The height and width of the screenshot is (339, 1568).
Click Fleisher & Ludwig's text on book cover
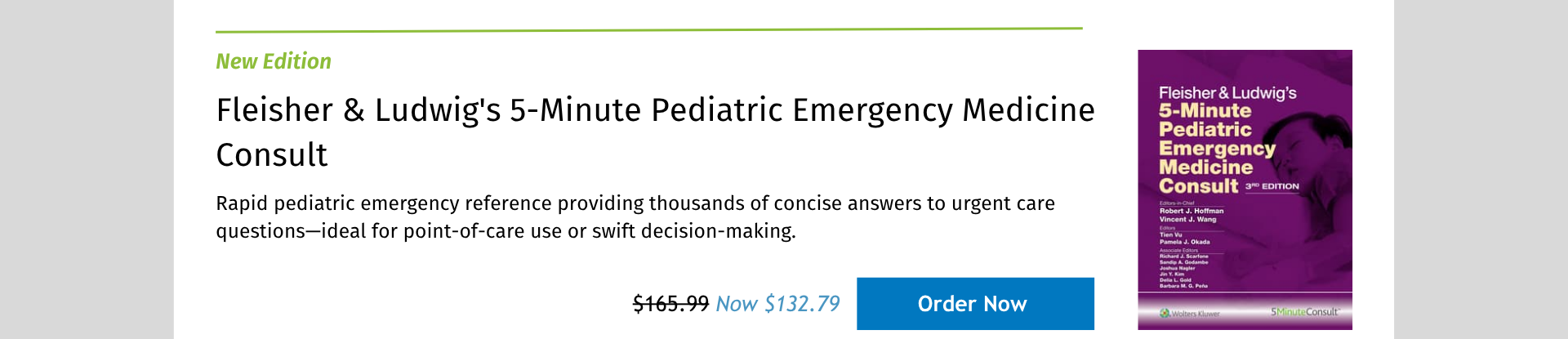point(1227,93)
